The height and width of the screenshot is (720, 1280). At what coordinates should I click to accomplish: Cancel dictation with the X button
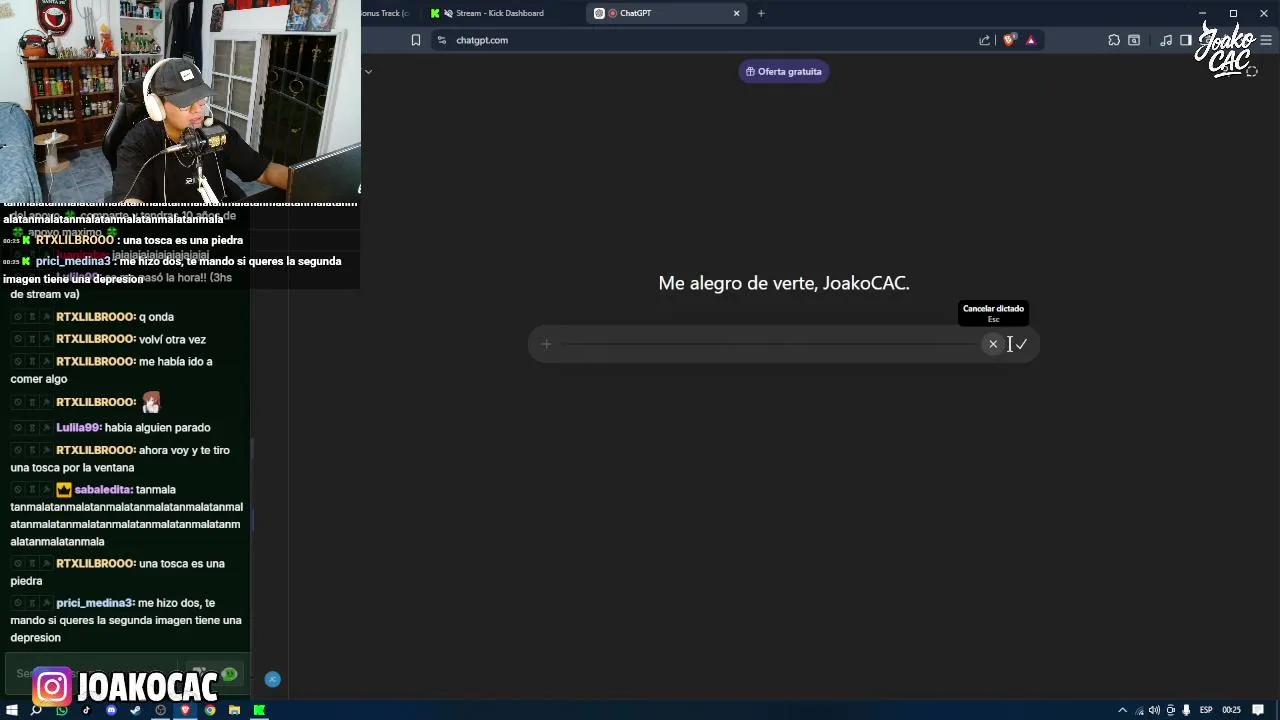point(993,344)
